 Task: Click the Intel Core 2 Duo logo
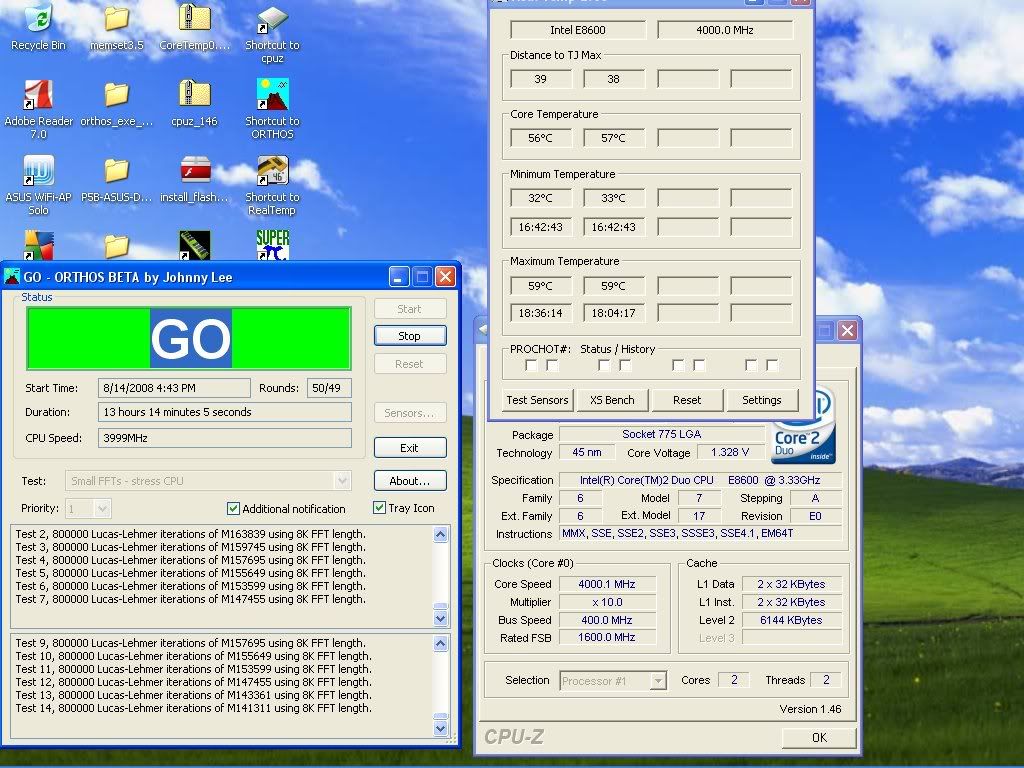pos(803,426)
